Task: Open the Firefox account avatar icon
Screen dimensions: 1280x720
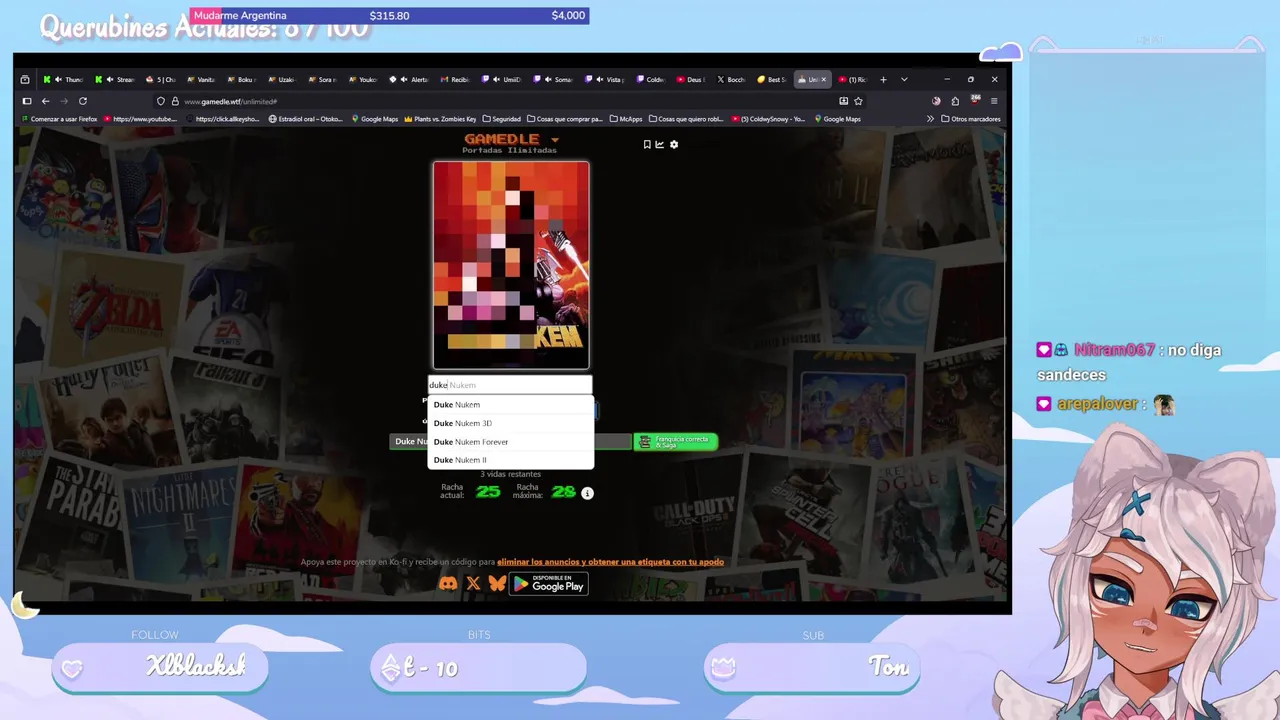Action: (936, 101)
